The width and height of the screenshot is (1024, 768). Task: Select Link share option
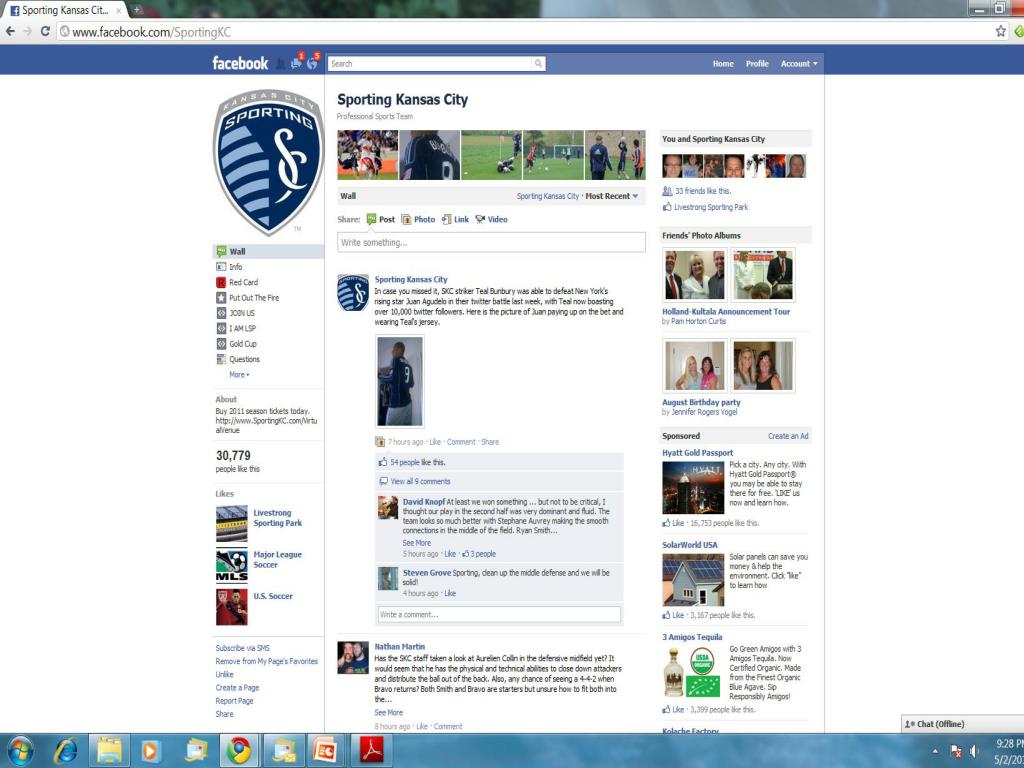[455, 219]
